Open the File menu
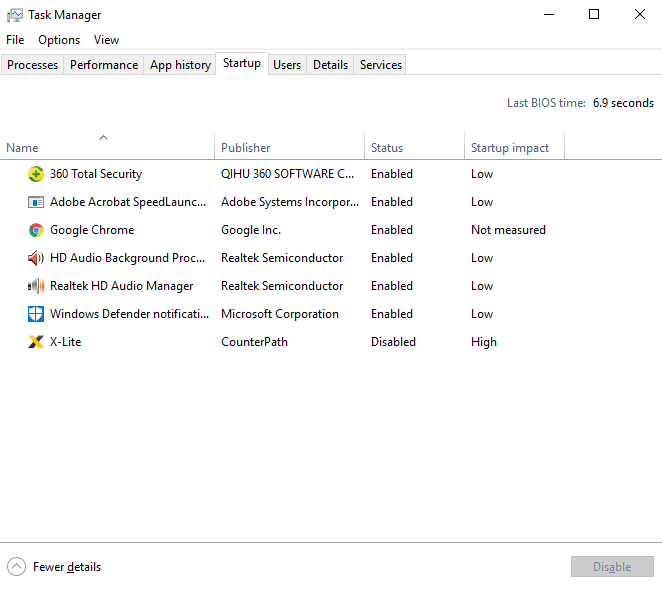 coord(15,40)
